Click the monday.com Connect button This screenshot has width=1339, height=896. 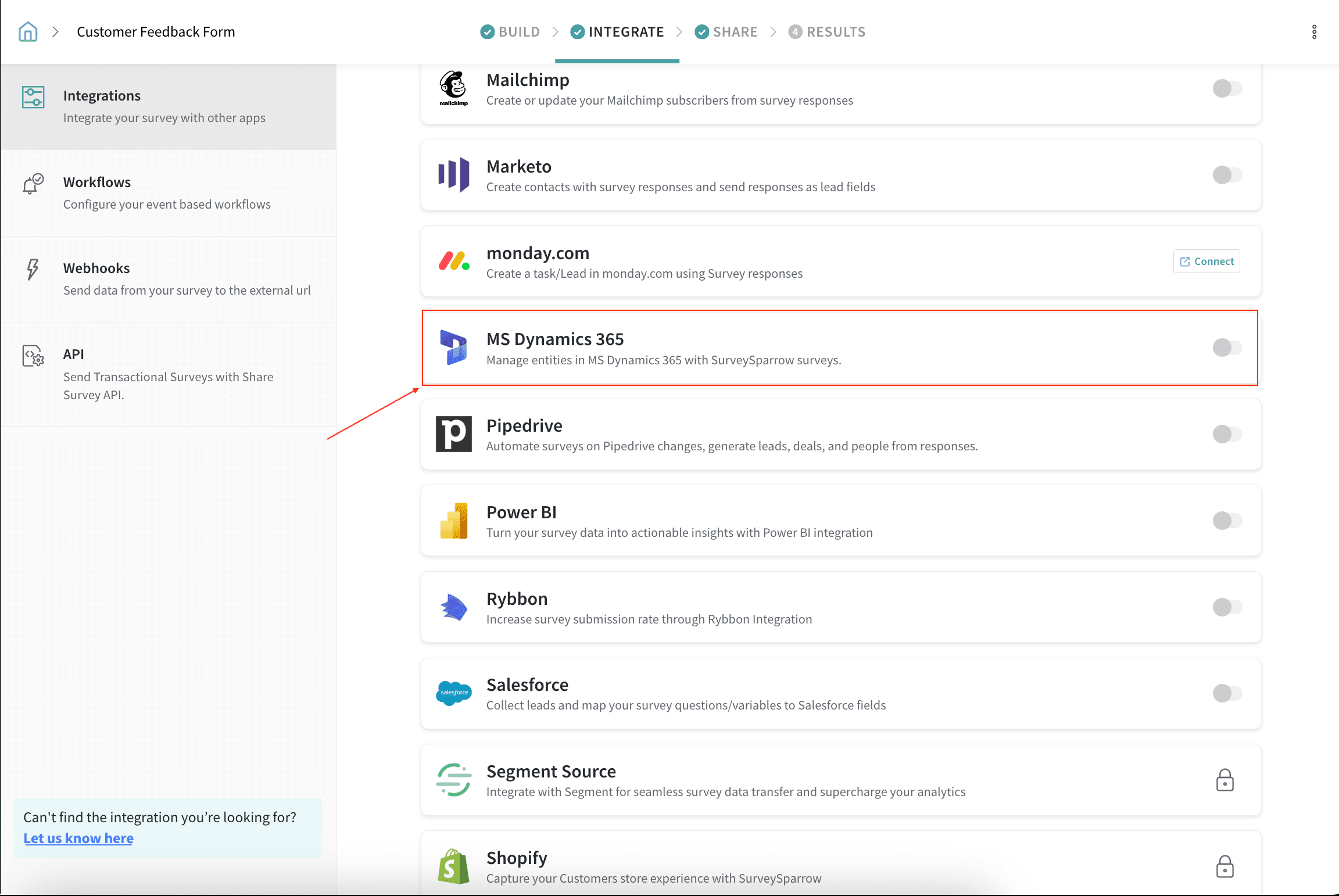point(1206,261)
